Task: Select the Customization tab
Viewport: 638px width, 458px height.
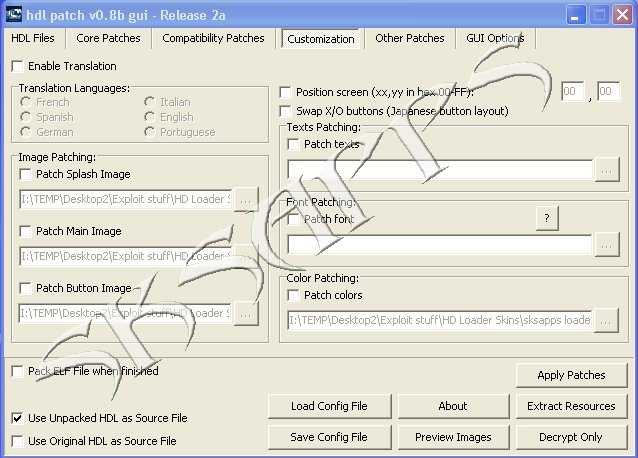Action: coord(321,39)
